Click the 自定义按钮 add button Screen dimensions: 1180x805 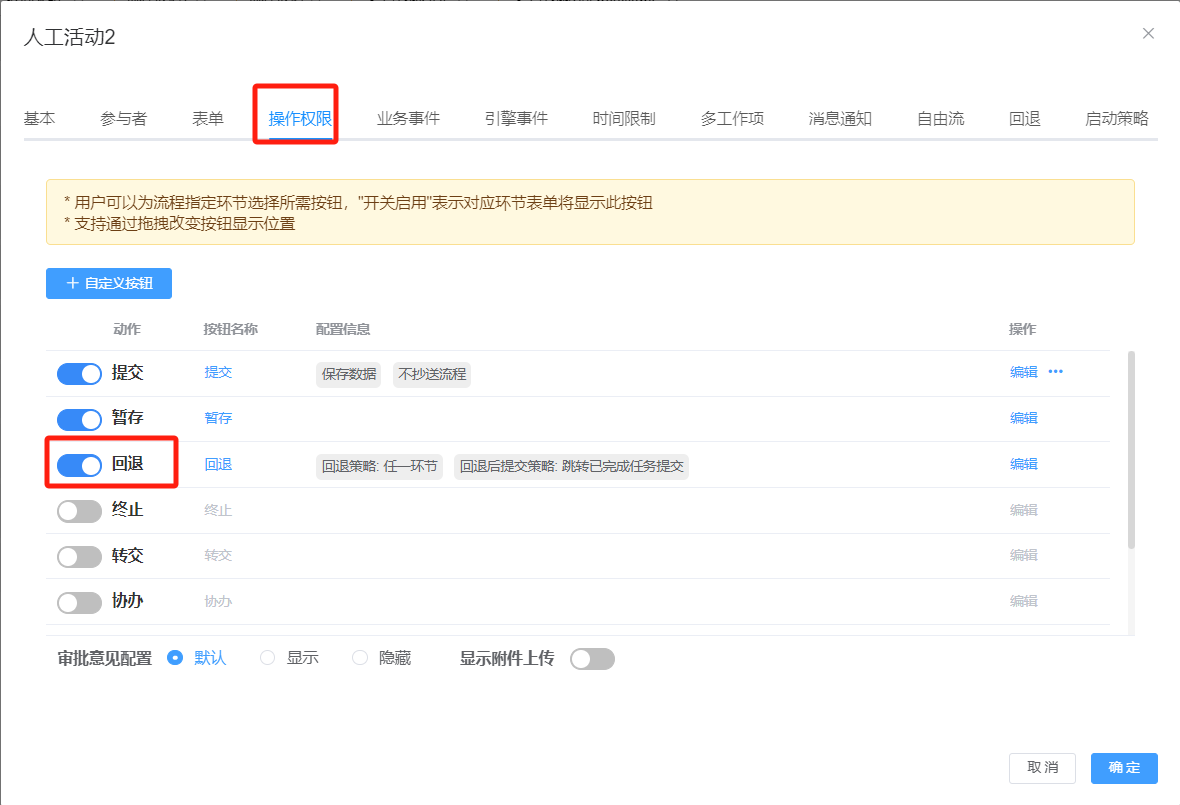[x=109, y=283]
